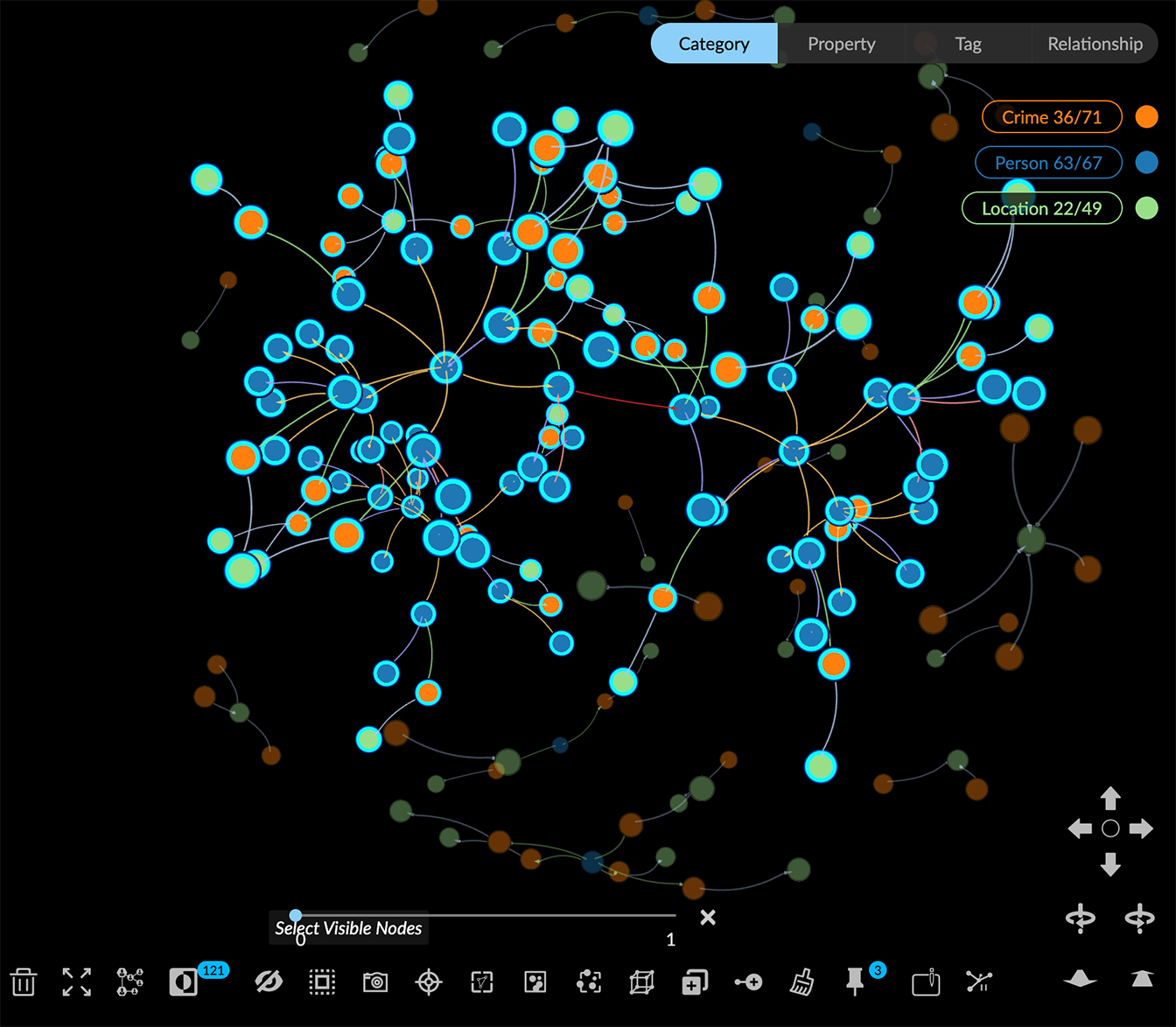This screenshot has width=1176, height=1027.
Task: Click the trash delete icon
Action: coord(24,982)
